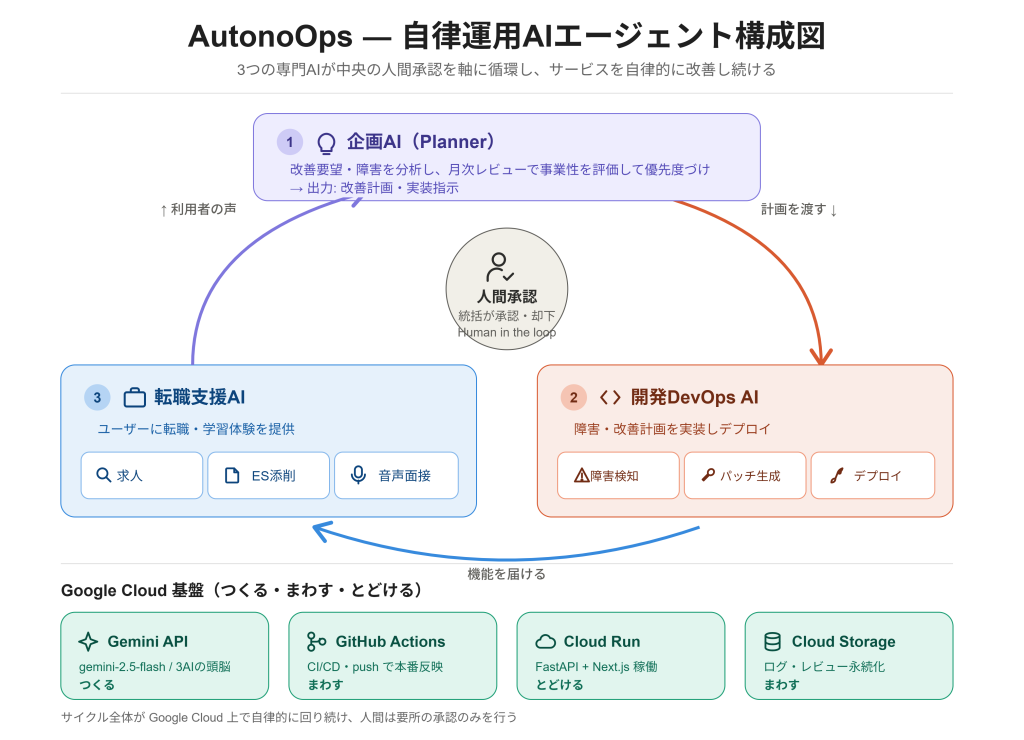The image size is (1024, 740).
Task: Click the cloud icon beside Cloud Run
Action: pyautogui.click(x=545, y=641)
